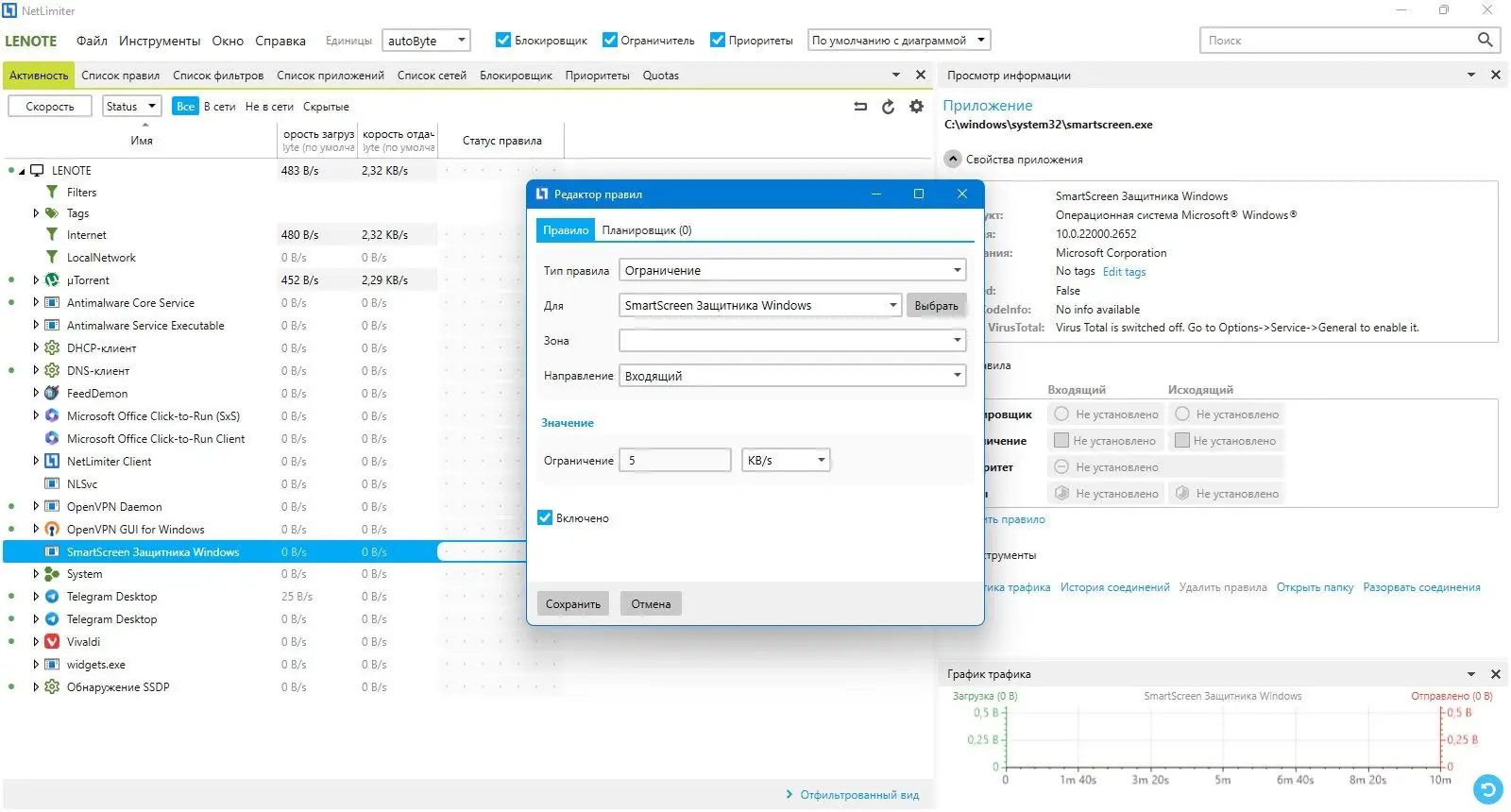Click the Открыть папку link
The width and height of the screenshot is (1511, 812).
[1315, 587]
